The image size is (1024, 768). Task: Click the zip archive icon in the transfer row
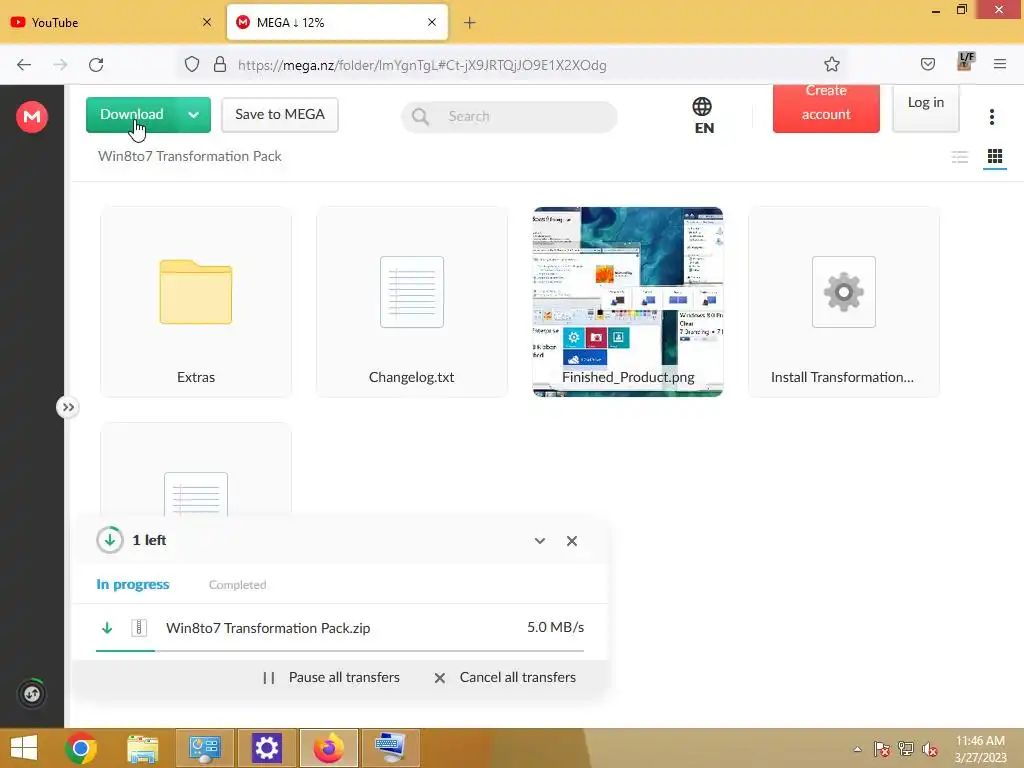click(x=139, y=628)
